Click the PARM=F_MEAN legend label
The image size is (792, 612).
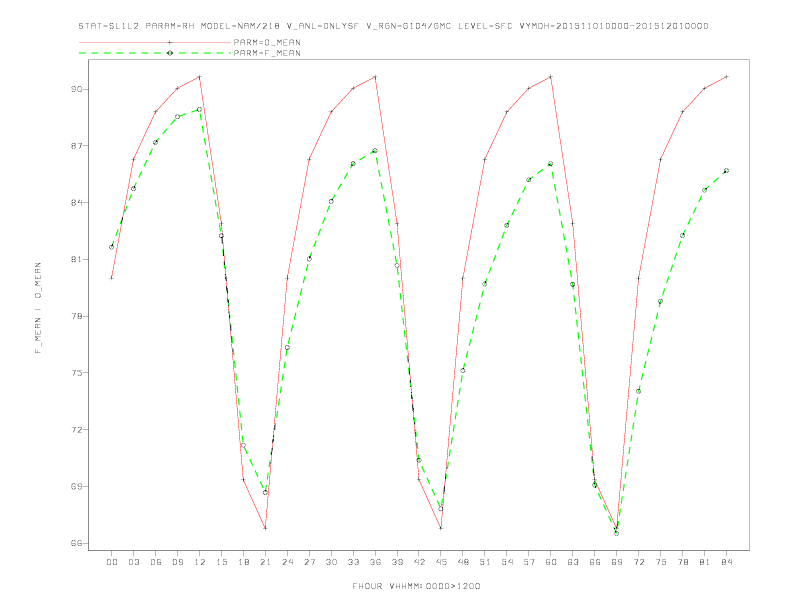coord(267,53)
